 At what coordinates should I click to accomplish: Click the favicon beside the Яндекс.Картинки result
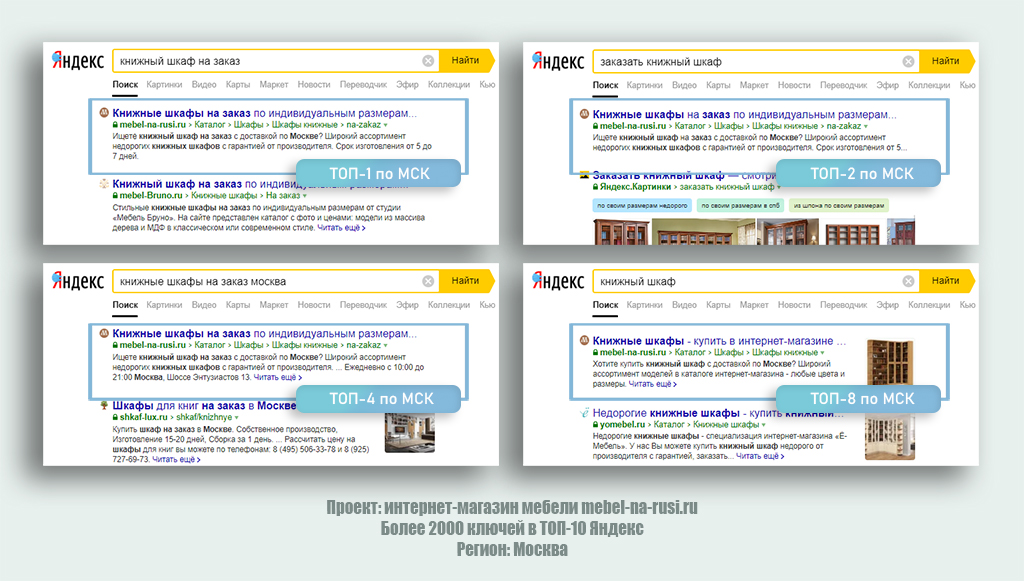[x=584, y=174]
